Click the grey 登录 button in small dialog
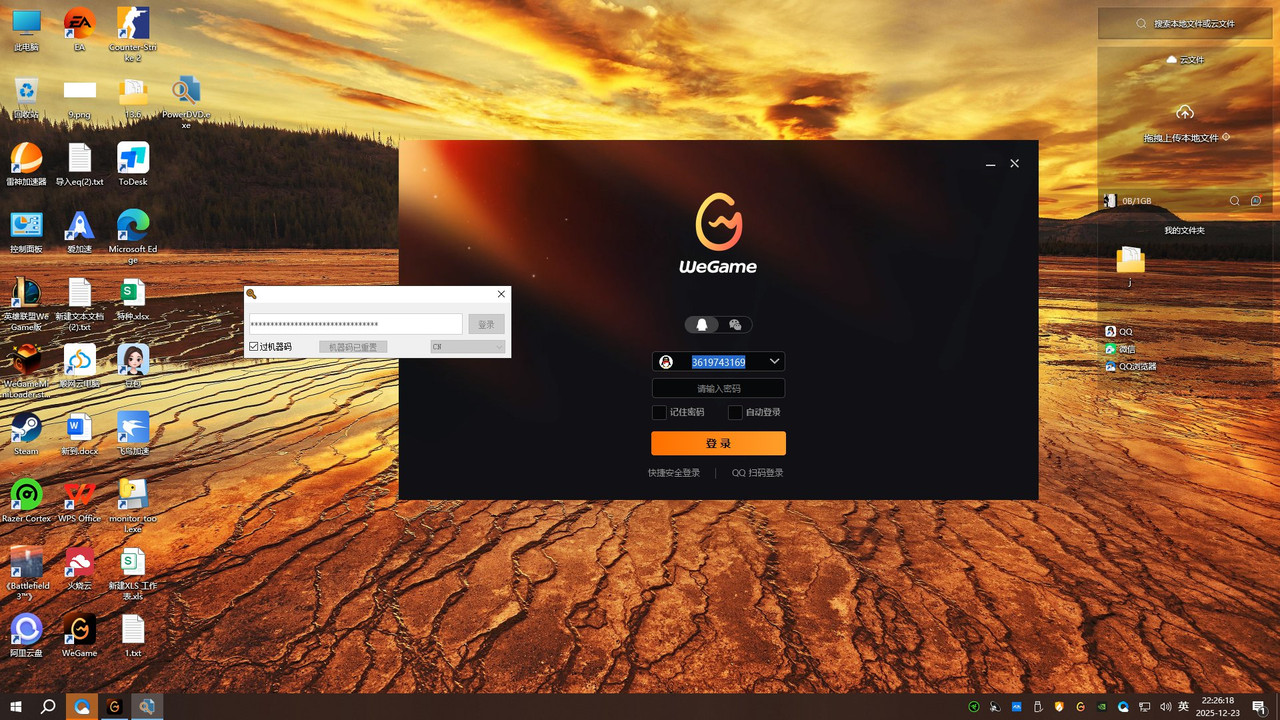The width and height of the screenshot is (1280, 720). (x=487, y=324)
